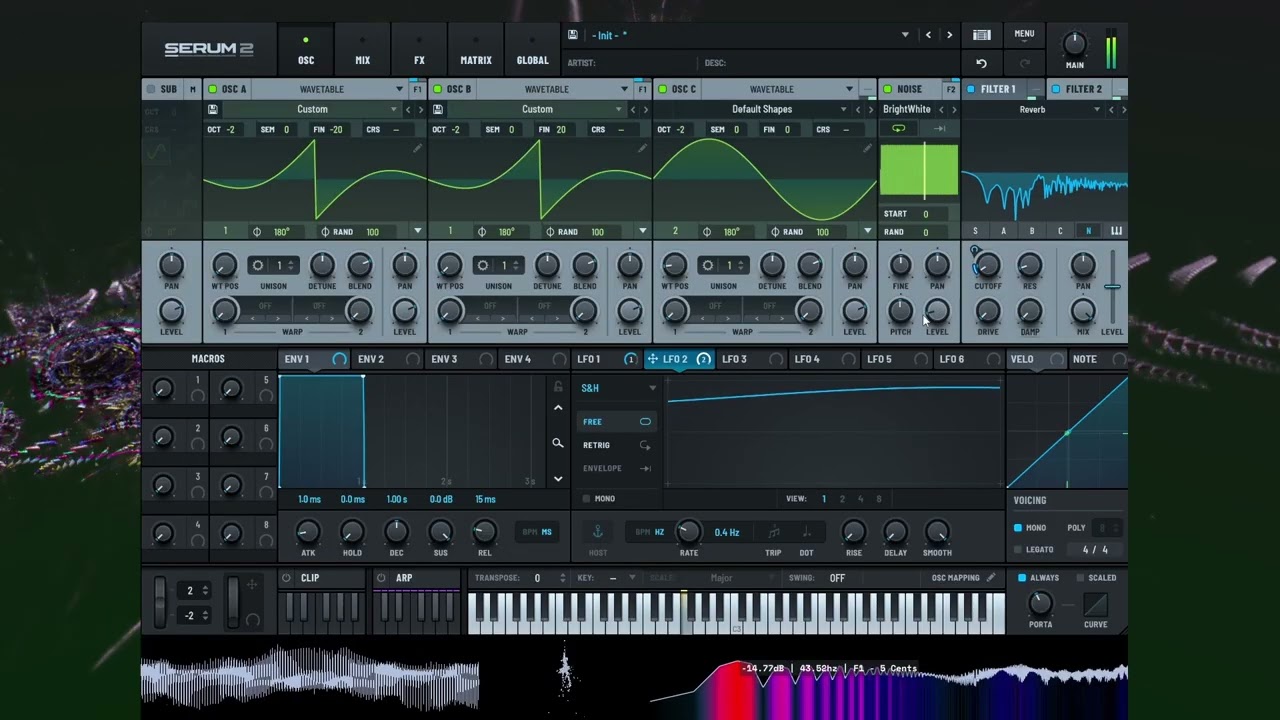Select noise one-shot arrow icon
This screenshot has height=720, width=1280.
pos(939,128)
